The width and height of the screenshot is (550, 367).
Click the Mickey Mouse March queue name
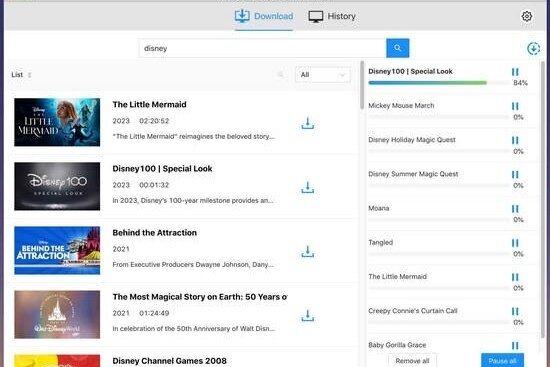pos(401,106)
